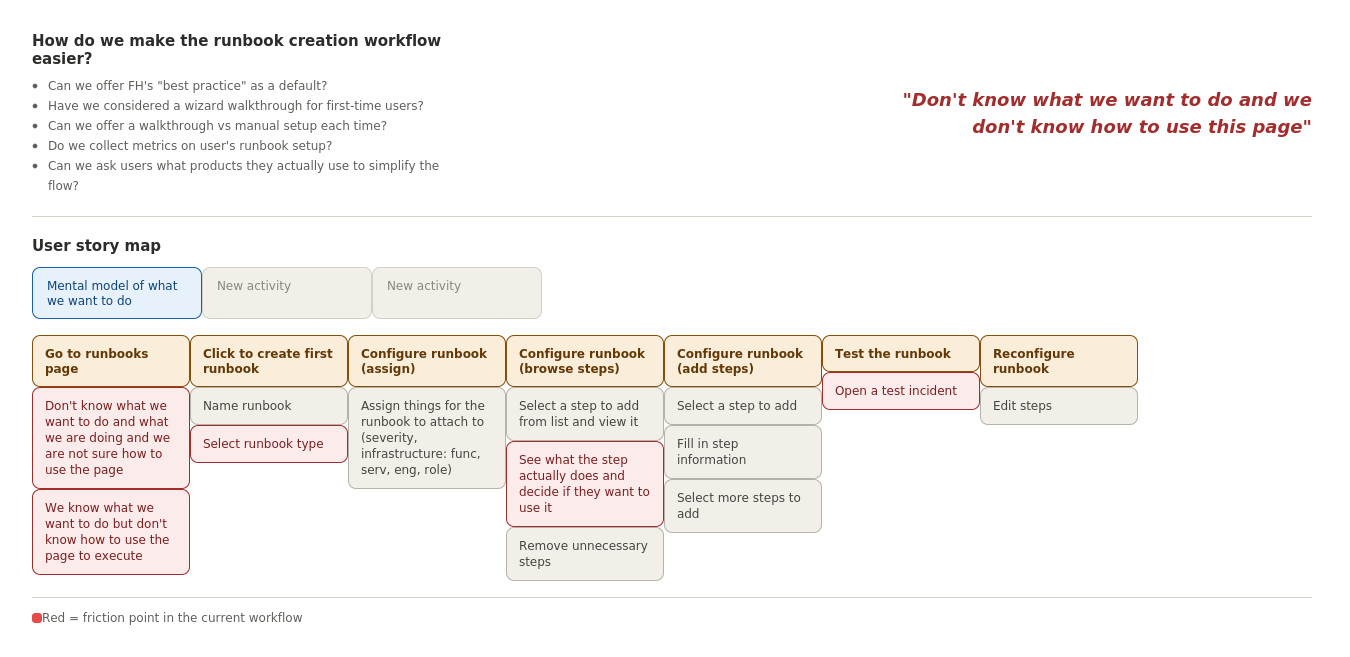Select the 'Fill in step information' card
The image size is (1350, 657).
click(x=743, y=452)
